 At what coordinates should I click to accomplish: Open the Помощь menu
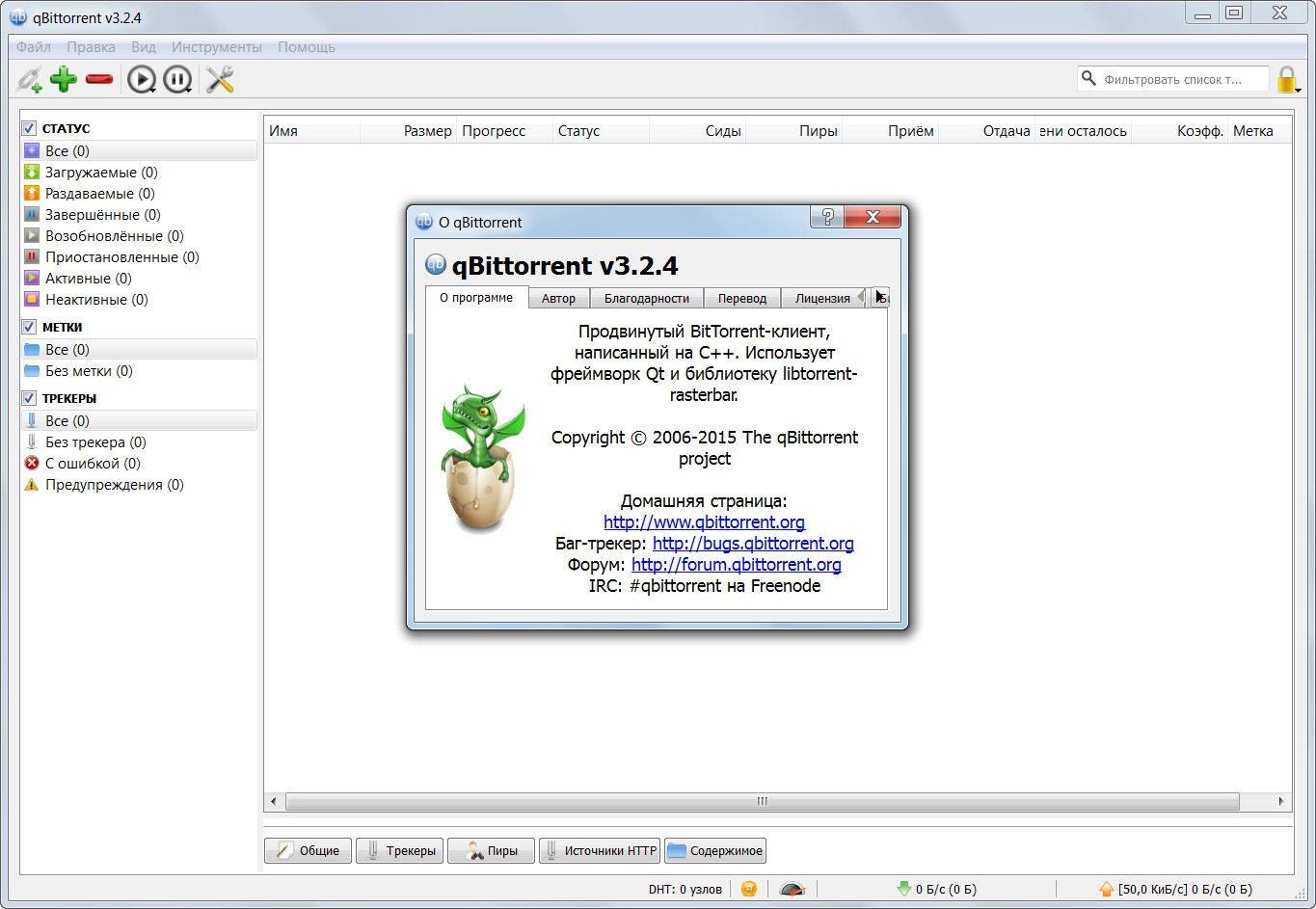(x=307, y=46)
